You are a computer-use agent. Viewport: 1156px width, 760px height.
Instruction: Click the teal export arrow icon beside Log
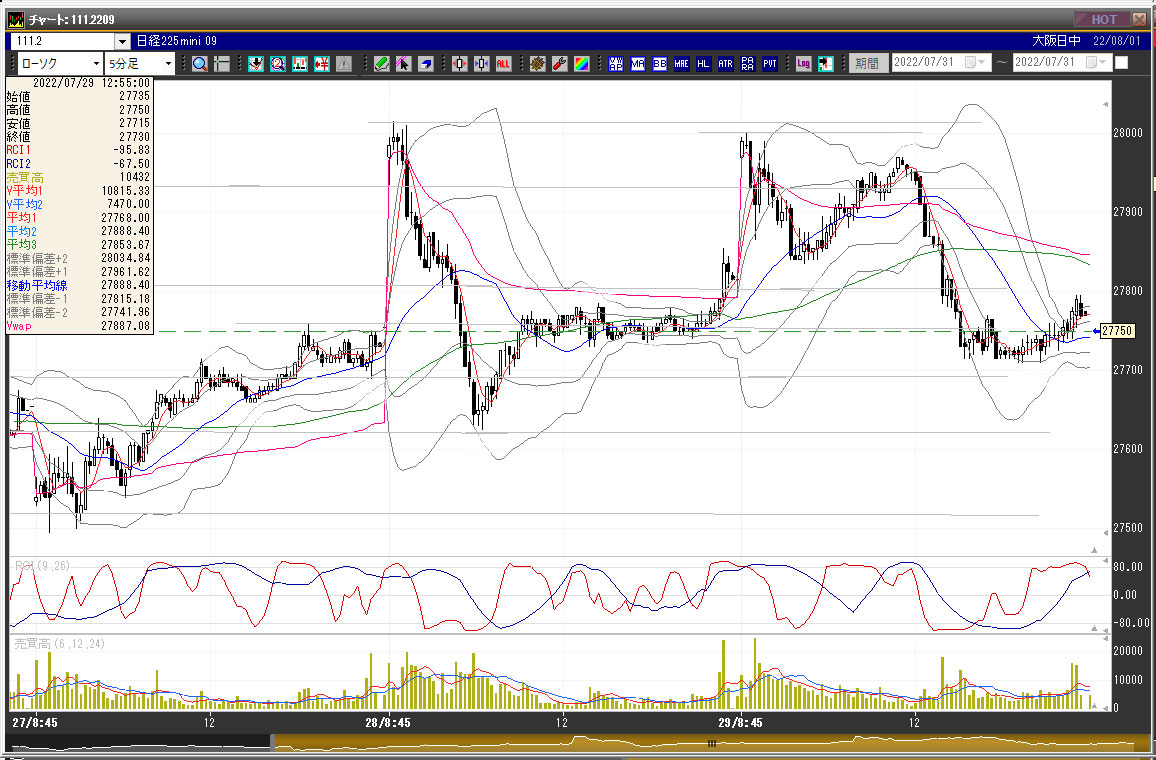pos(826,63)
